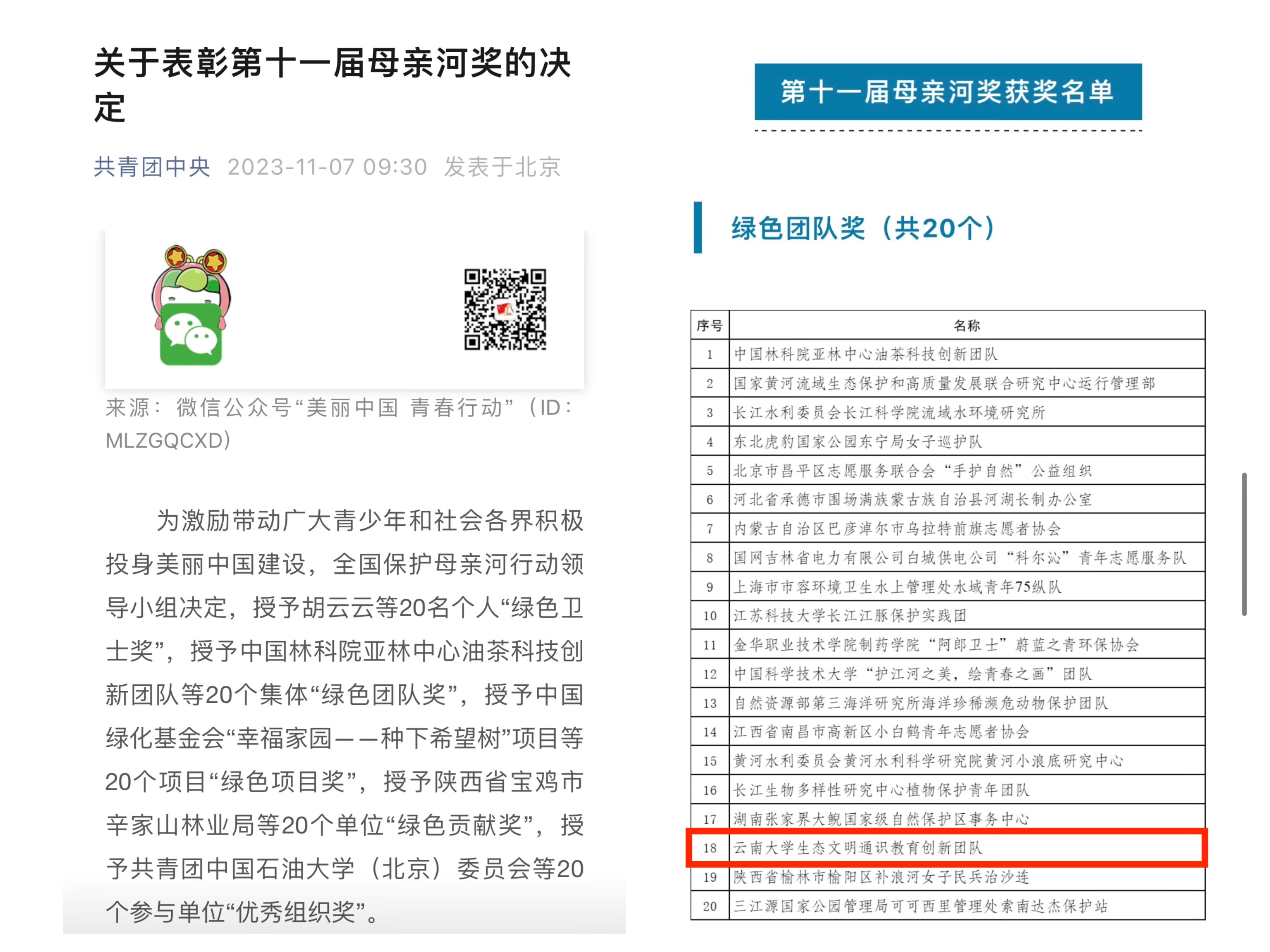Click the publish date 2023-11-07 09:30
The width and height of the screenshot is (1270, 952).
(327, 167)
